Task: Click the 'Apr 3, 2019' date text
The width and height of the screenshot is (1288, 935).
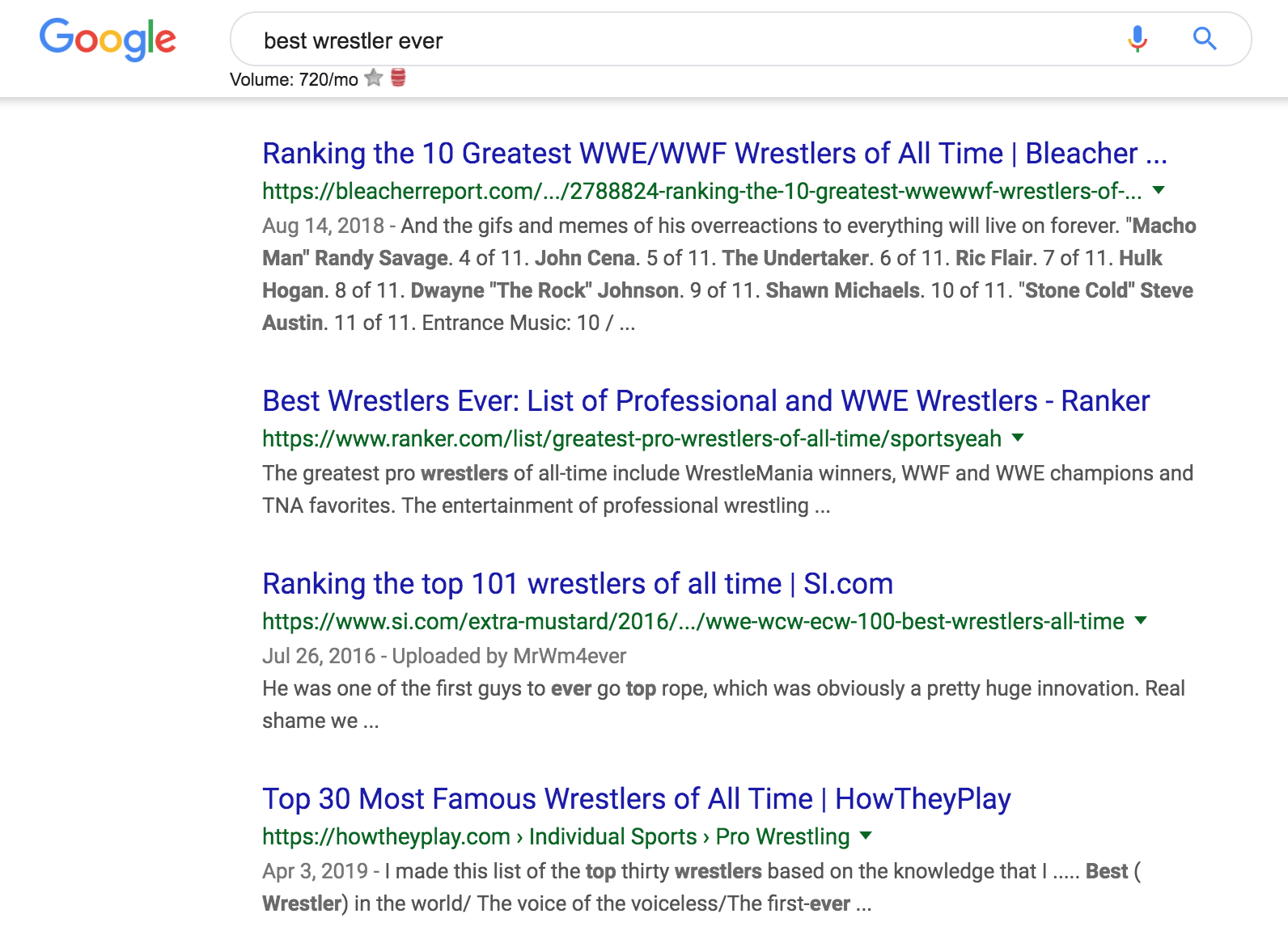Action: click(315, 871)
